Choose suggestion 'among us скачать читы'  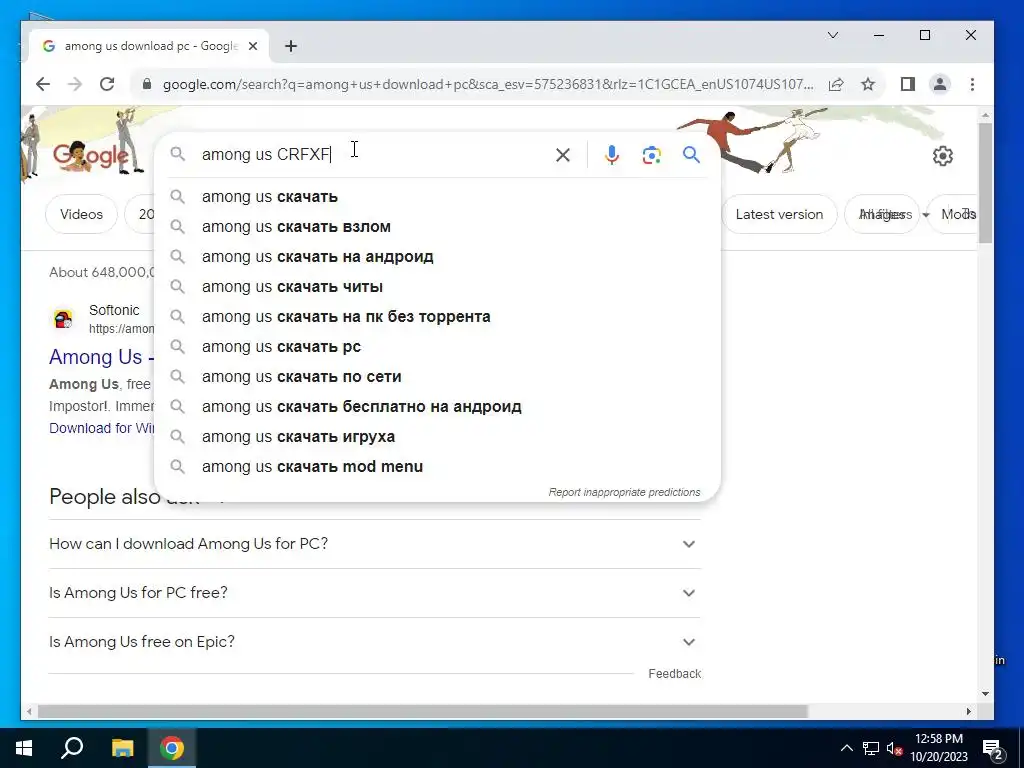438,287
